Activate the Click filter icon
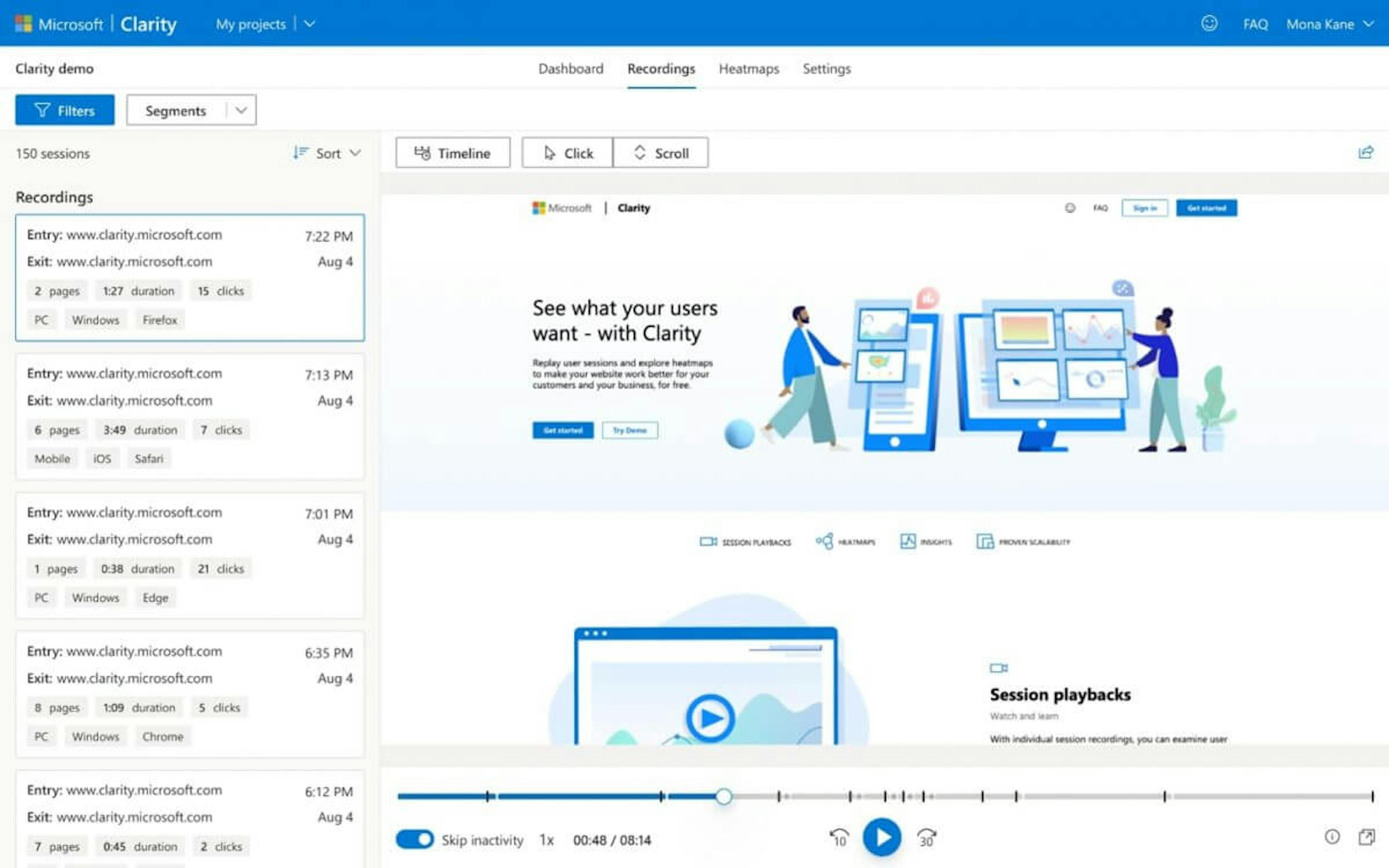 coord(549,153)
